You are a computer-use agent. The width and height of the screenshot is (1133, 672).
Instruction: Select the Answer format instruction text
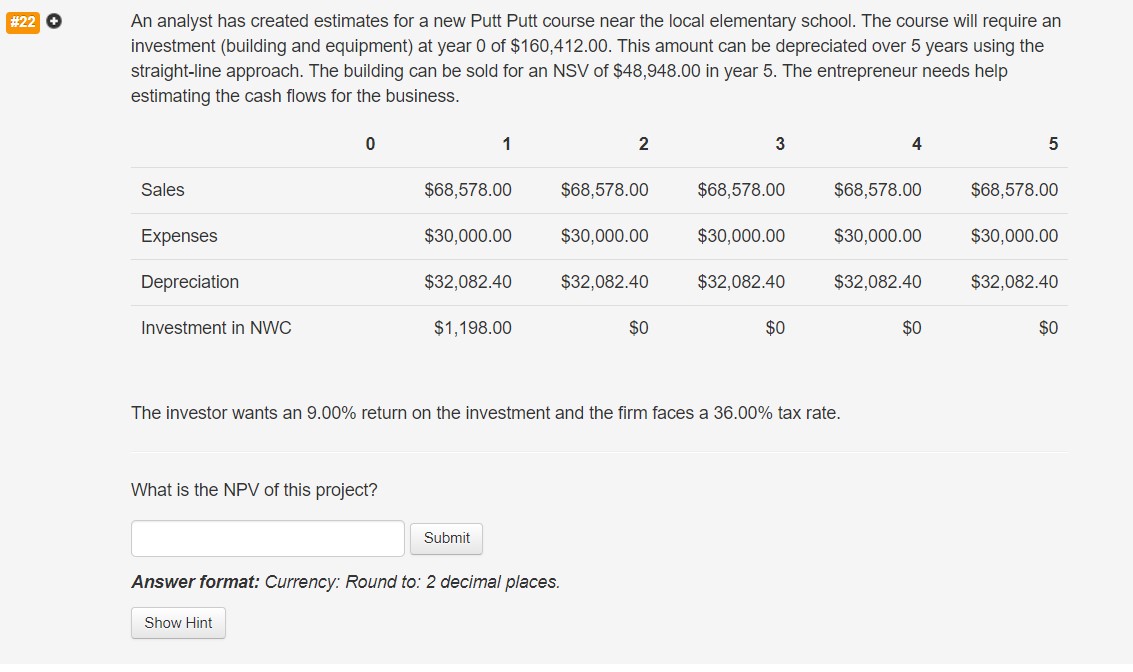[345, 581]
